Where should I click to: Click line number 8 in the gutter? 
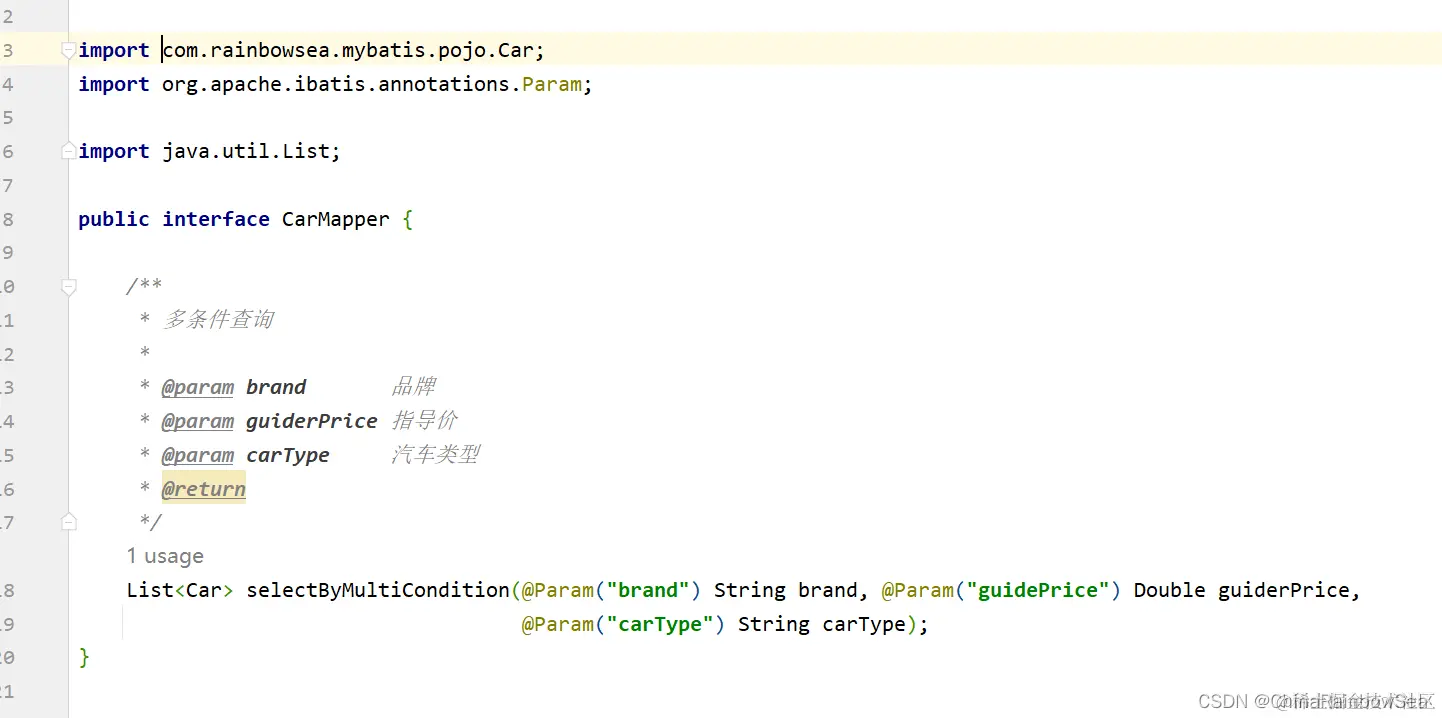8,219
